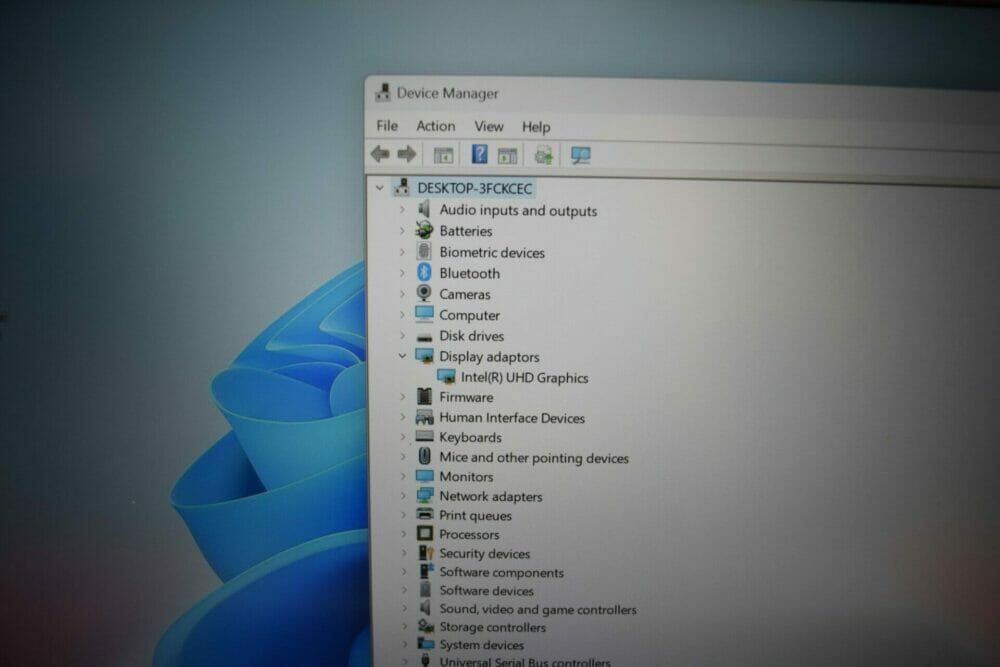Select the Print queues label

pos(475,515)
